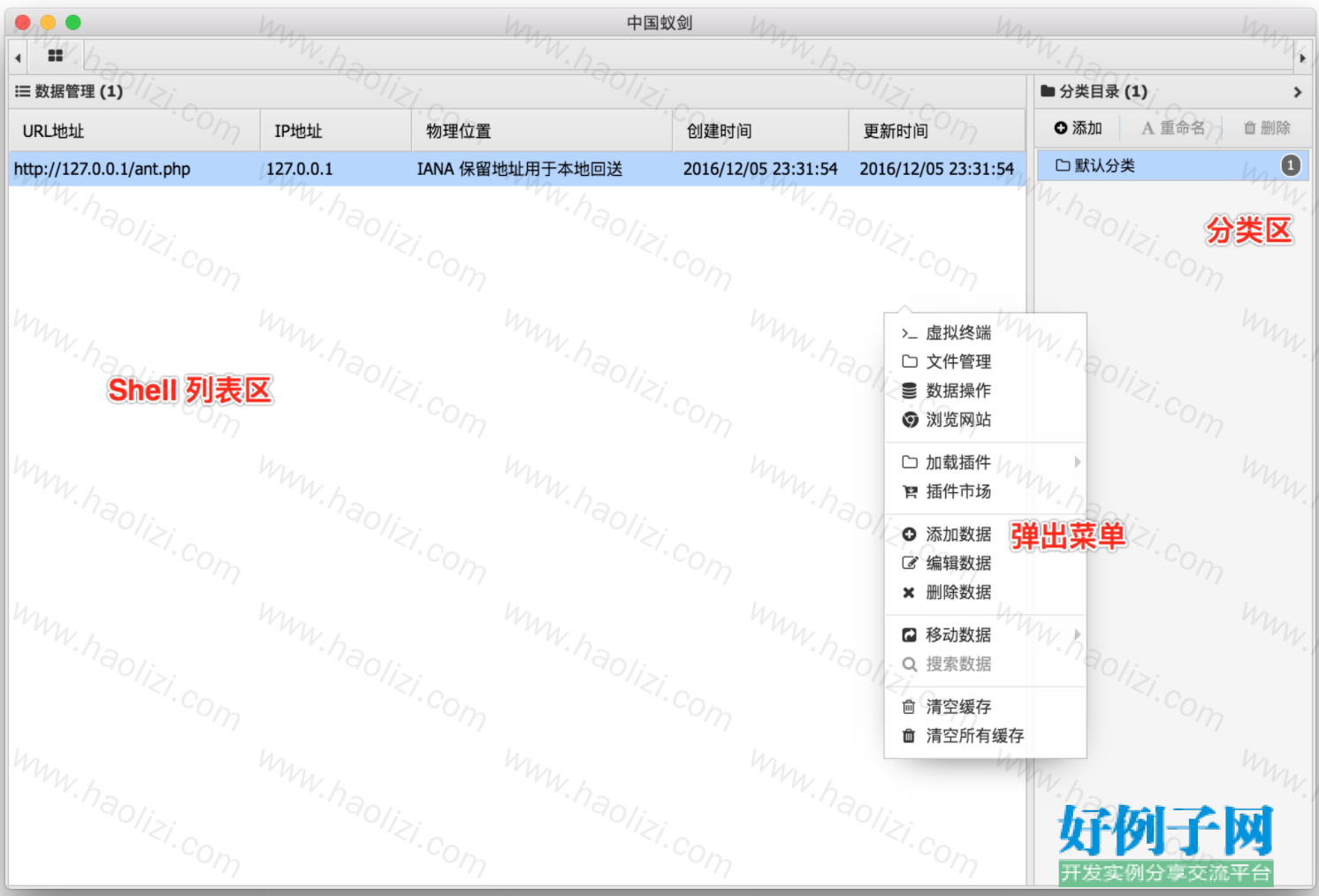The width and height of the screenshot is (1319, 896).
Task: Sort by the 更新时间 column header
Action: tap(936, 131)
